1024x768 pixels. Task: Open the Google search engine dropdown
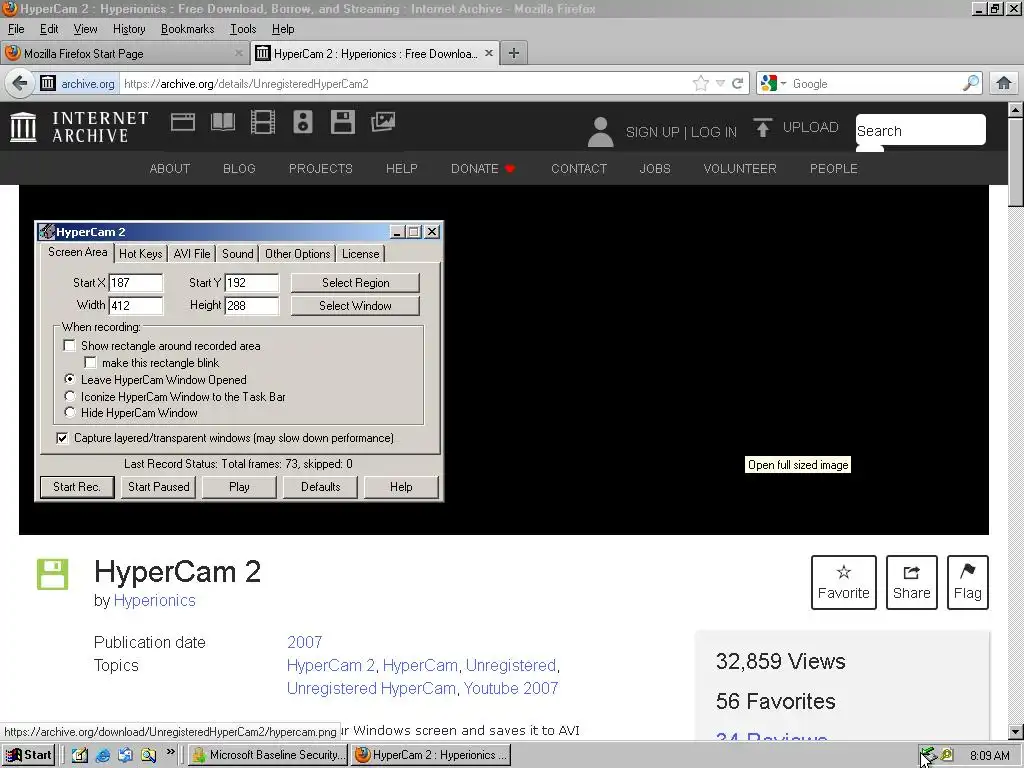[783, 83]
